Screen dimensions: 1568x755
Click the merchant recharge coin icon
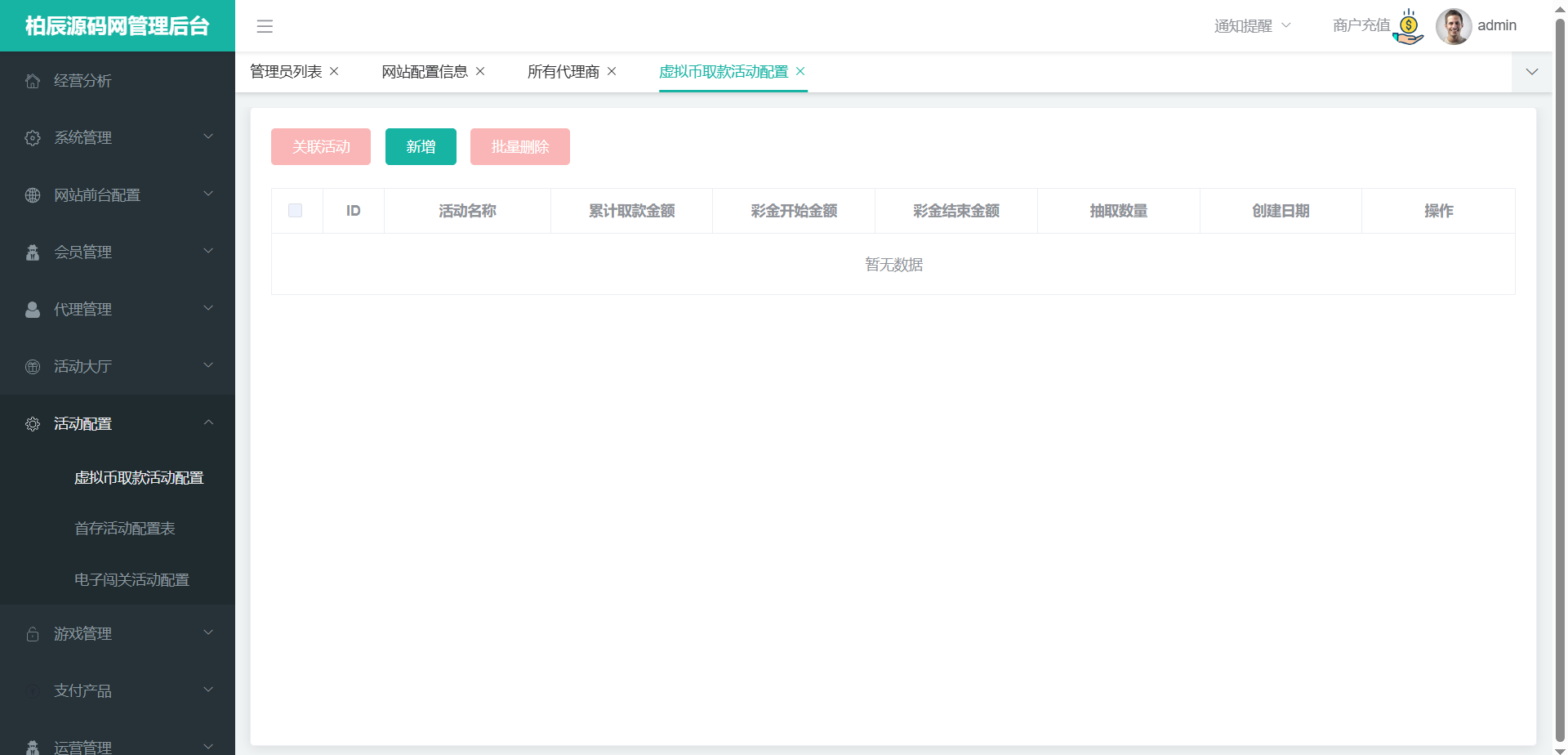(x=1408, y=26)
